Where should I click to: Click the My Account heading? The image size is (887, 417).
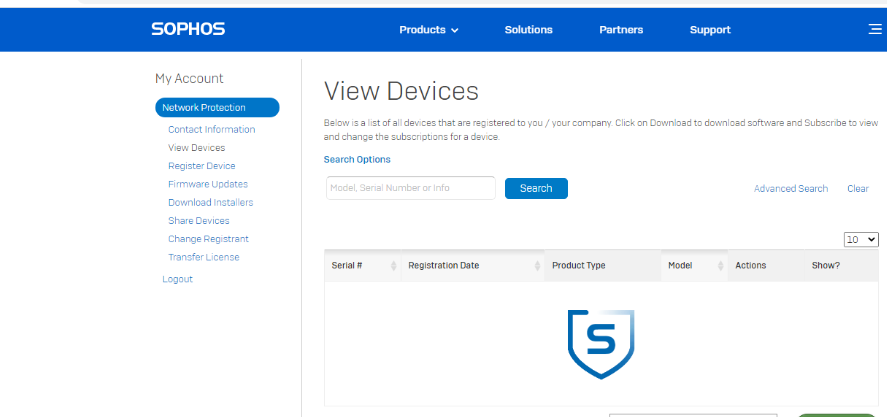(x=189, y=78)
